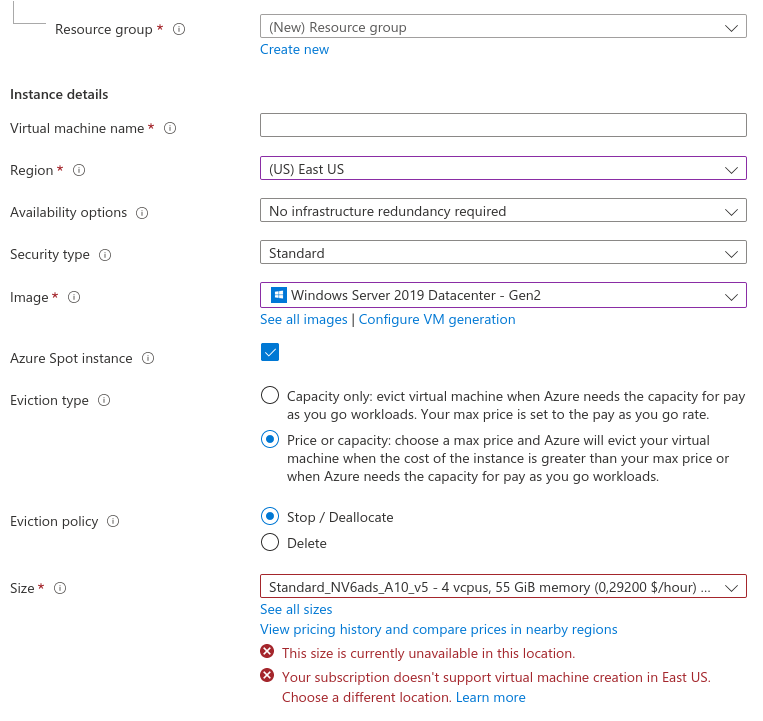Click info icon next to Resource group
Viewport: 763px width, 721px height.
click(x=179, y=29)
